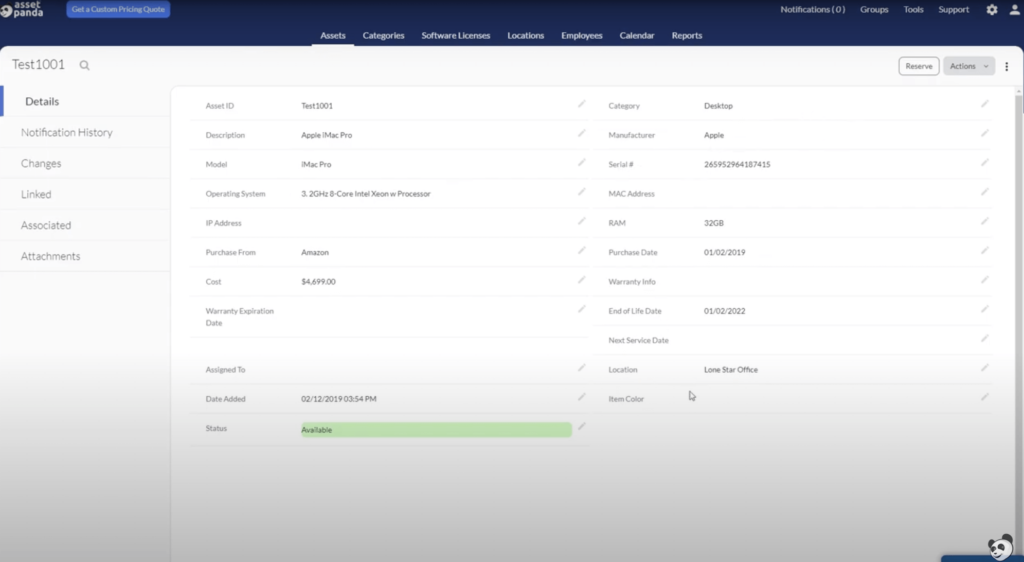
Task: Open the three-dot more options menu
Action: click(1006, 66)
